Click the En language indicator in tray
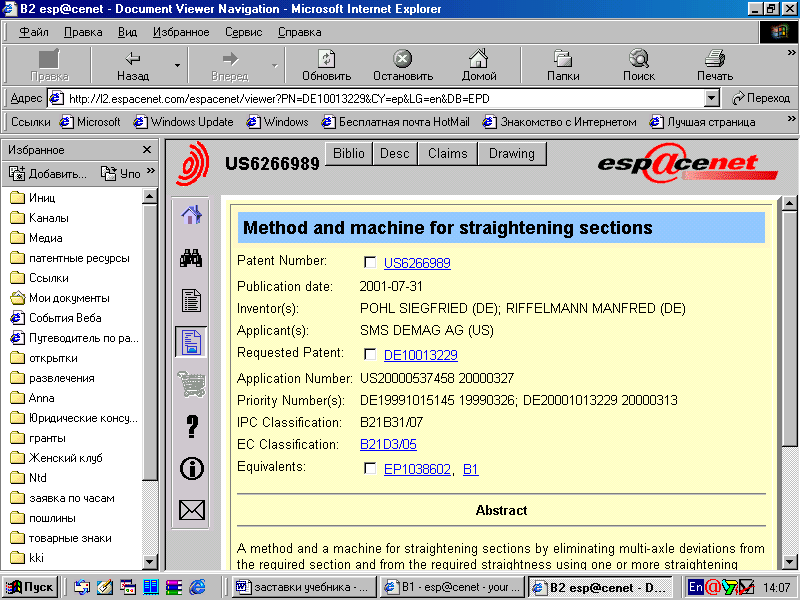800x600 pixels. point(695,587)
